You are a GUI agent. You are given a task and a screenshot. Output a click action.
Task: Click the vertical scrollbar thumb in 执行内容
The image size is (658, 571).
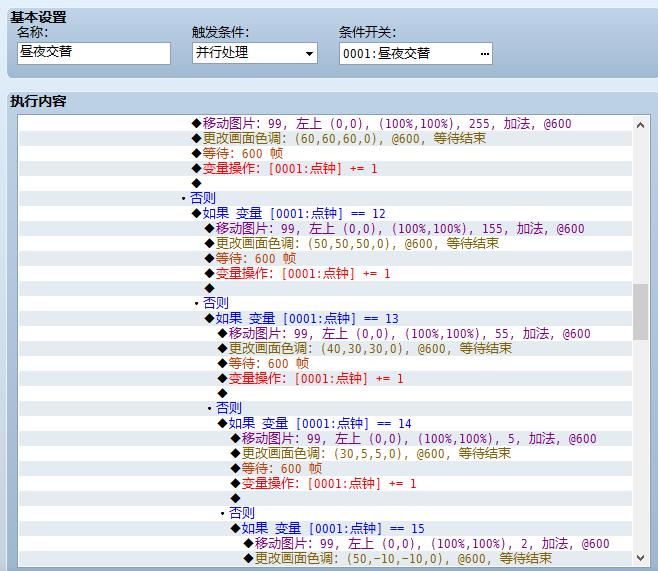(x=640, y=312)
